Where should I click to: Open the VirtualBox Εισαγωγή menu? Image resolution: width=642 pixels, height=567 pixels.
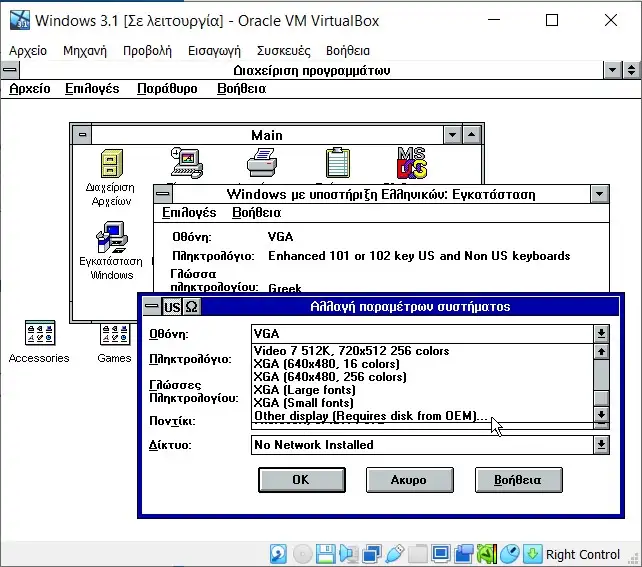pos(214,51)
